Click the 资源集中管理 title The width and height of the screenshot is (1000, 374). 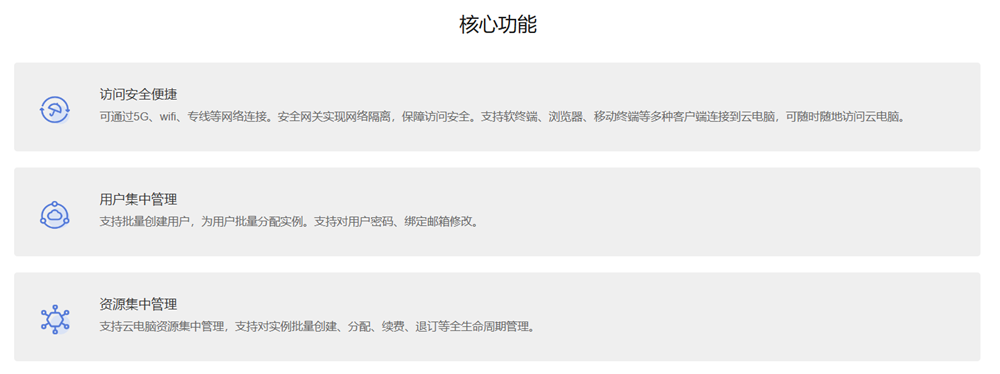tap(138, 304)
